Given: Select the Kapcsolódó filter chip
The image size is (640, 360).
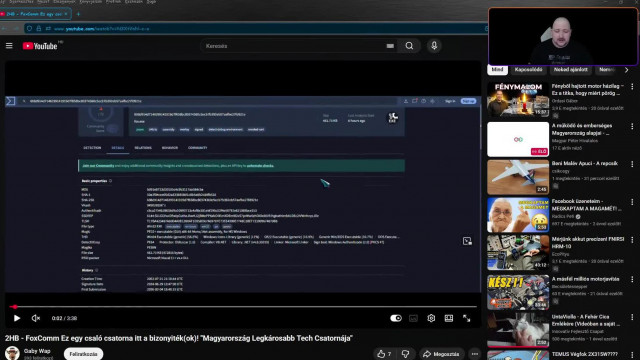Looking at the screenshot, I should pyautogui.click(x=528, y=70).
